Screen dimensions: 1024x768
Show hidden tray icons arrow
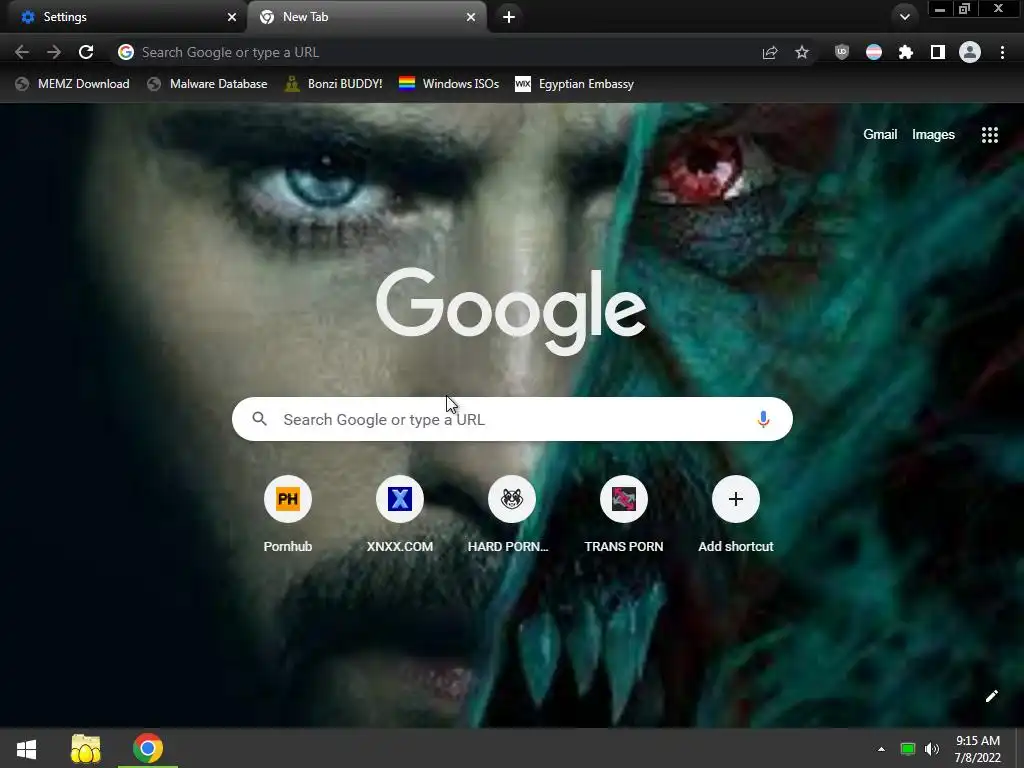[x=881, y=749]
